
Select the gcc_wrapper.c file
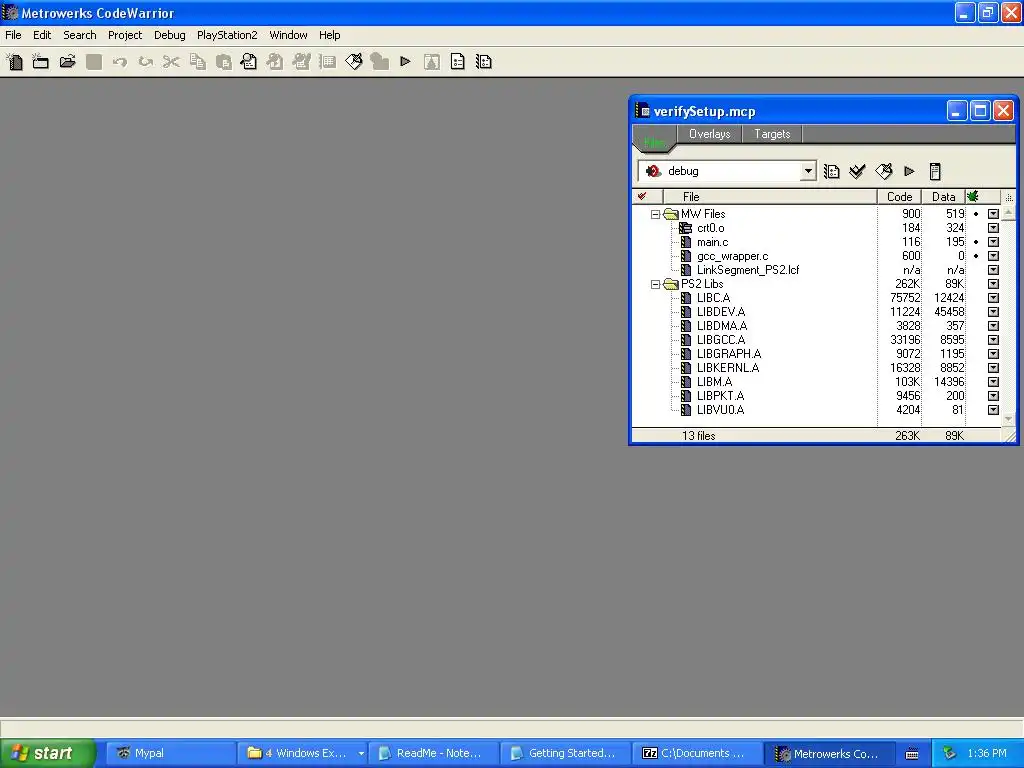point(732,256)
